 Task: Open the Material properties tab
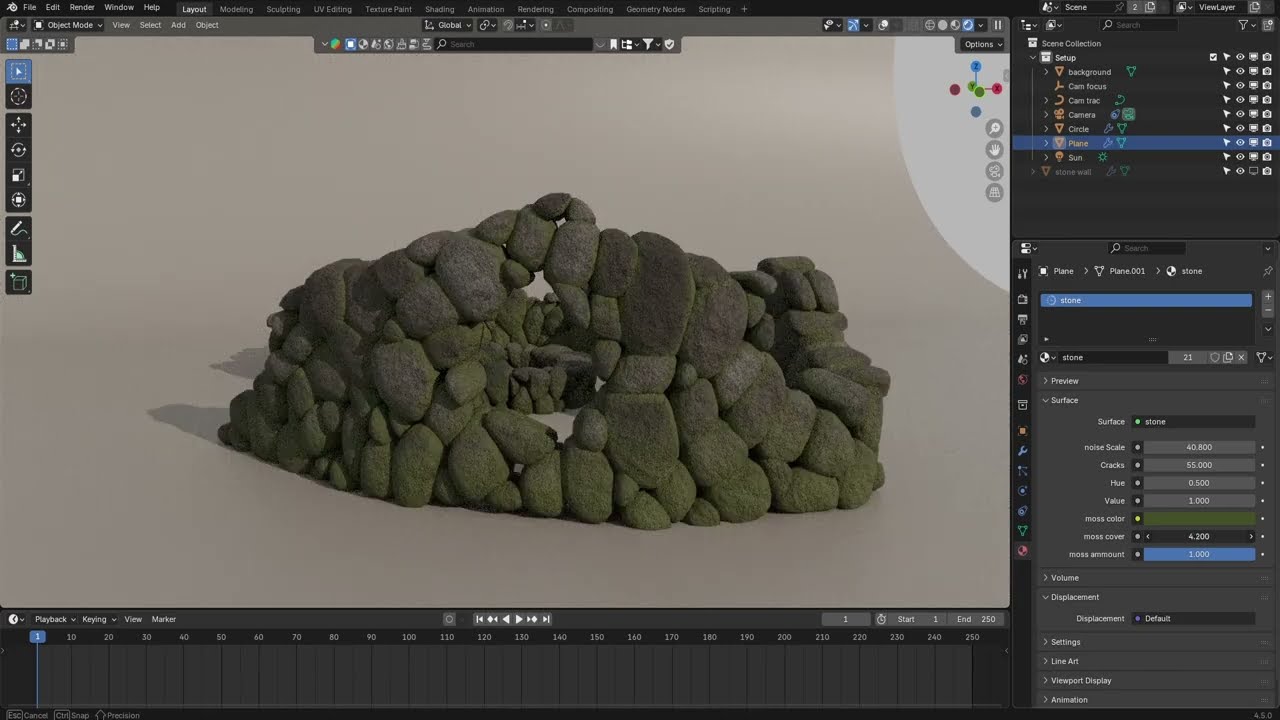(1022, 551)
